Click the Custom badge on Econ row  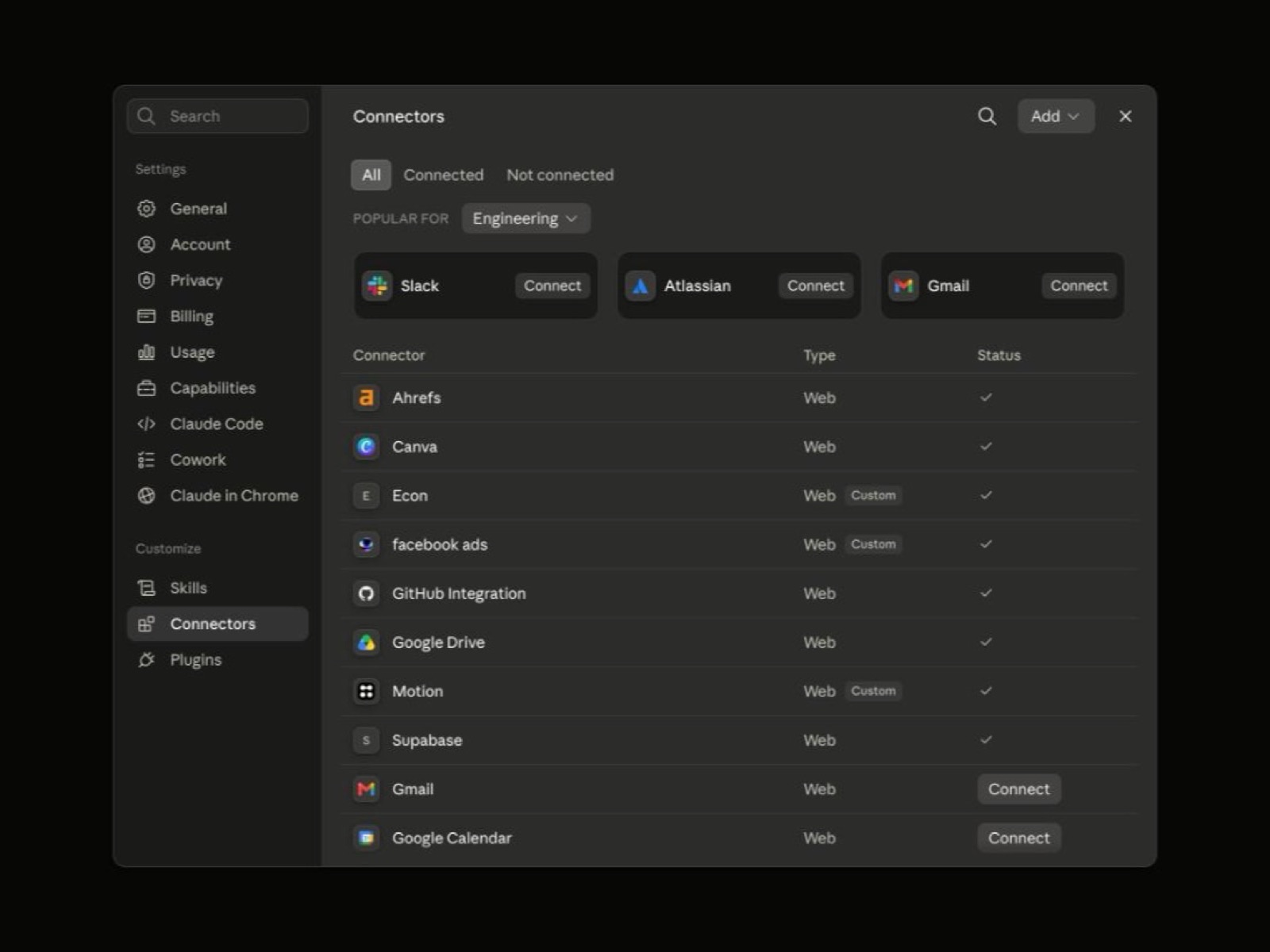(873, 496)
